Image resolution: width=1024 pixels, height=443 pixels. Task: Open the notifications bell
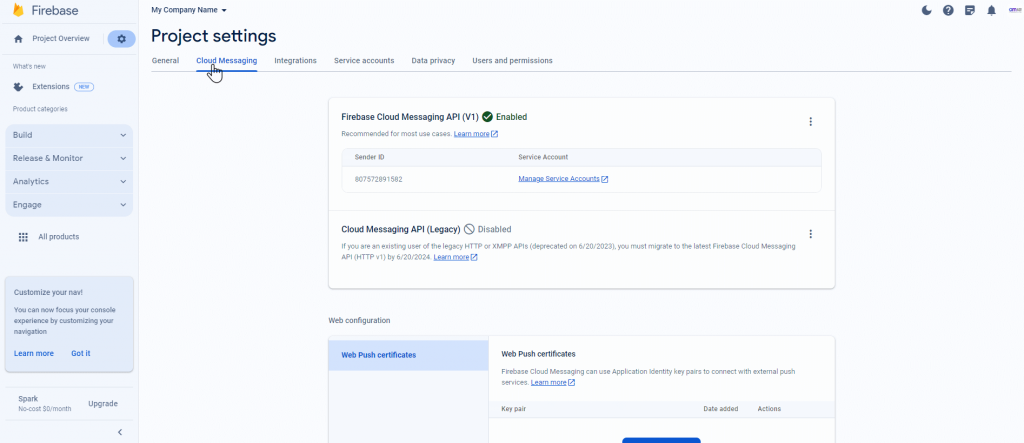tap(991, 10)
